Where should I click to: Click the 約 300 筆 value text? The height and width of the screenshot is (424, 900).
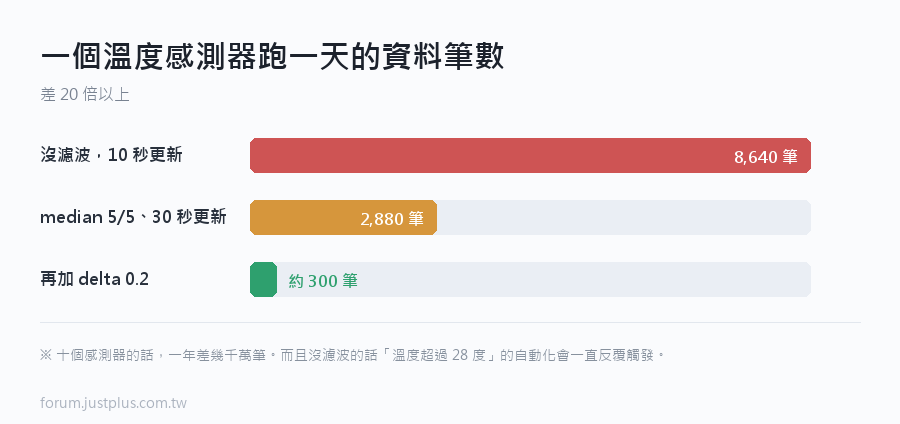point(323,281)
